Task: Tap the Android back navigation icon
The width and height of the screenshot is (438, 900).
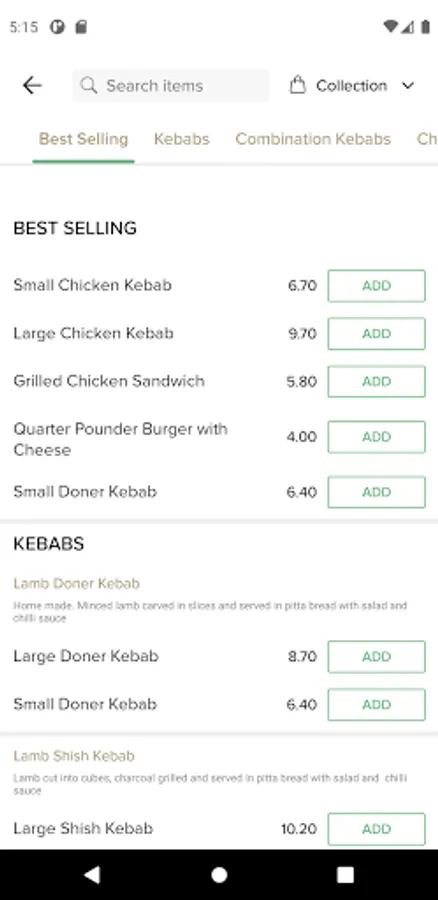Action: tap(92, 875)
